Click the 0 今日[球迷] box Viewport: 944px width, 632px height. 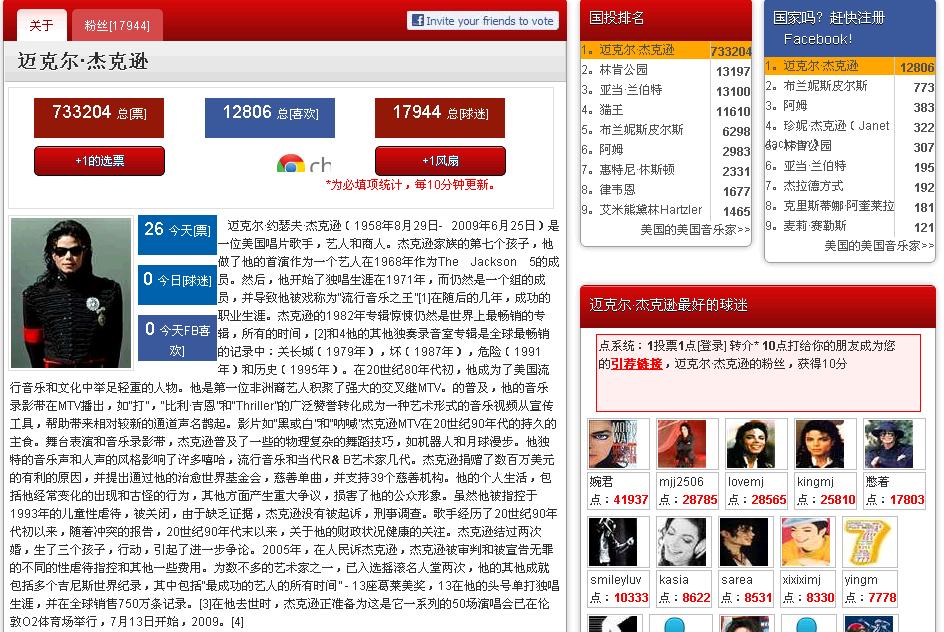point(177,284)
